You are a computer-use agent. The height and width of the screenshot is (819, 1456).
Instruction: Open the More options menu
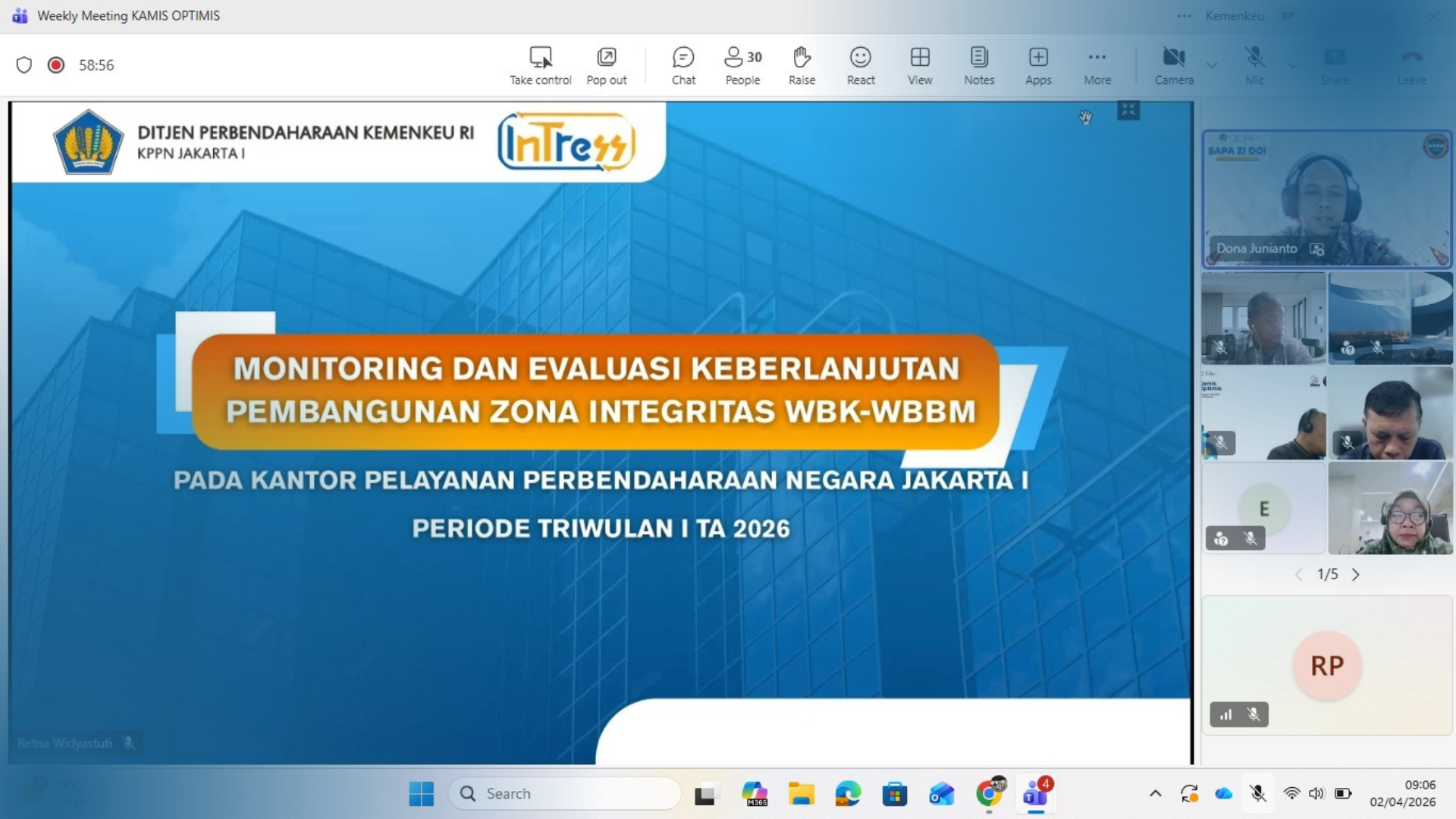click(1097, 65)
